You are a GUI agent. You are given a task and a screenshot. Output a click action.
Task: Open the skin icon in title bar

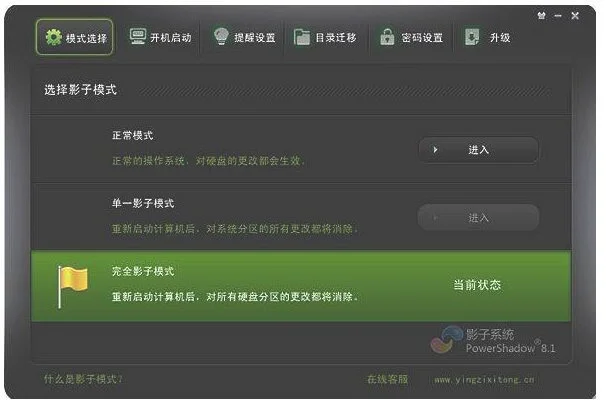coord(541,15)
